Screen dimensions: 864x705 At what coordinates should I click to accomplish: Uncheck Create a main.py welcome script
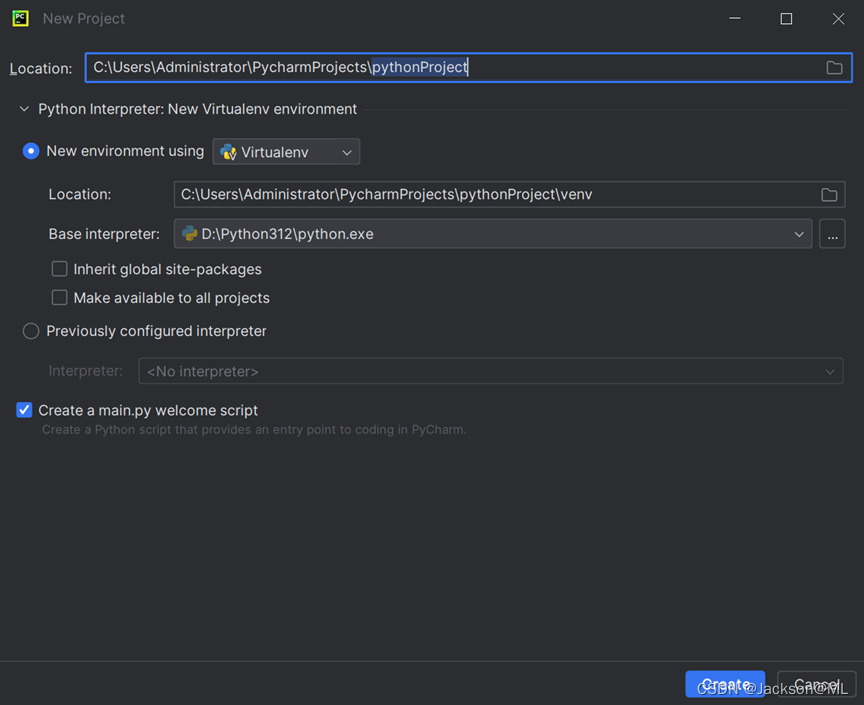(x=25, y=410)
